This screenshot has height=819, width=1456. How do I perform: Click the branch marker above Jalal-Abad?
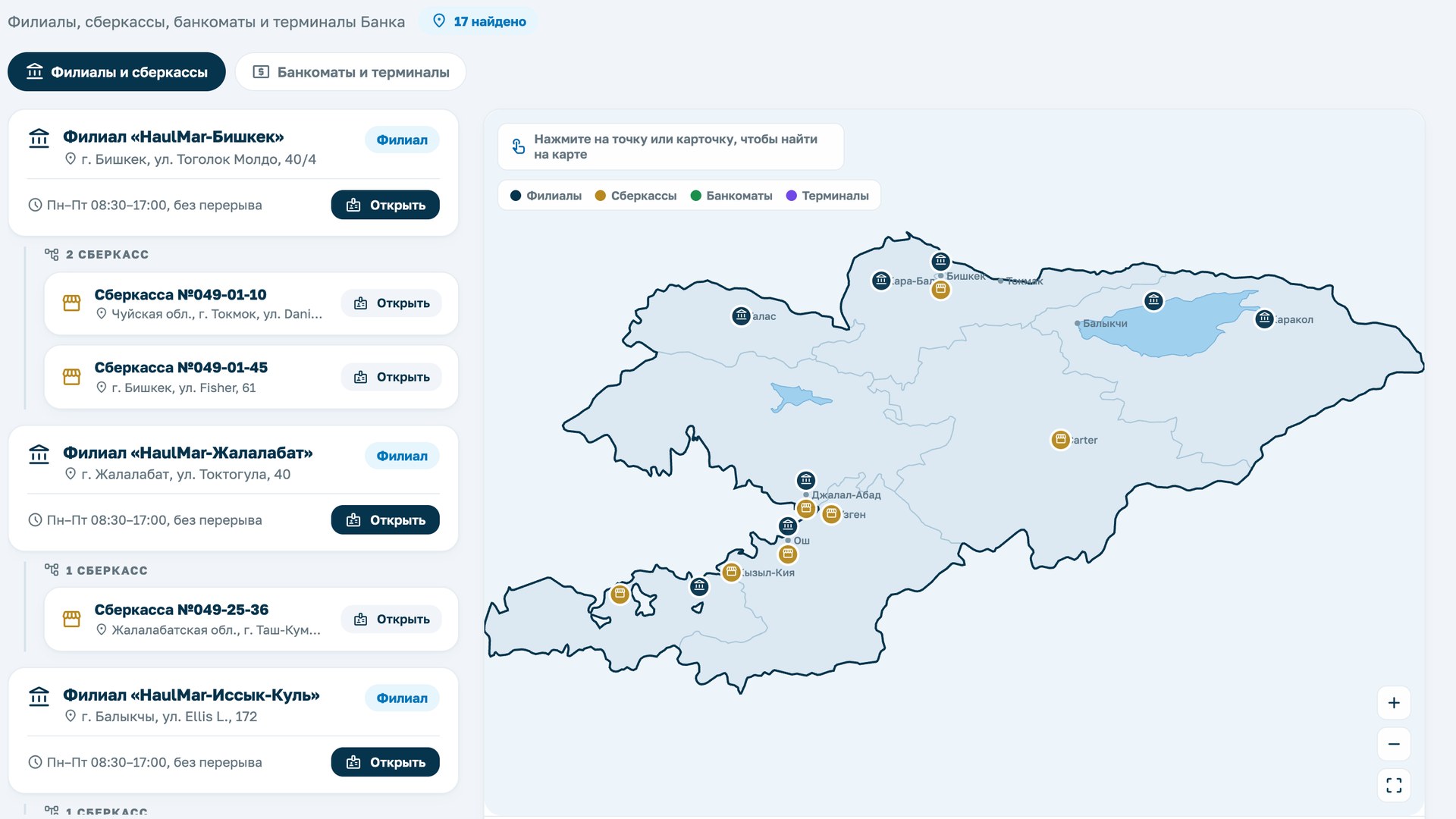(x=806, y=480)
